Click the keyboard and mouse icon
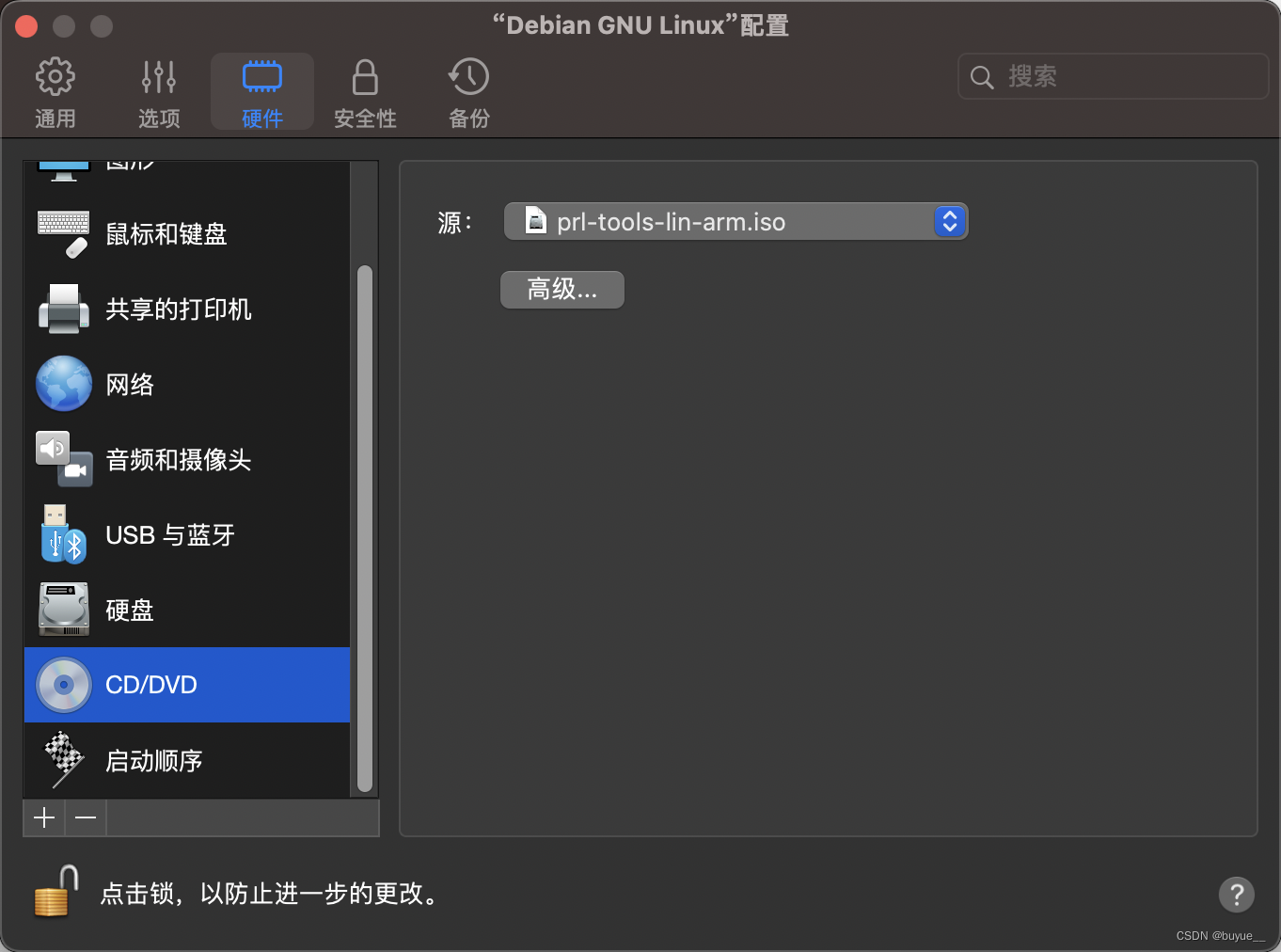Viewport: 1281px width, 952px height. [x=64, y=233]
